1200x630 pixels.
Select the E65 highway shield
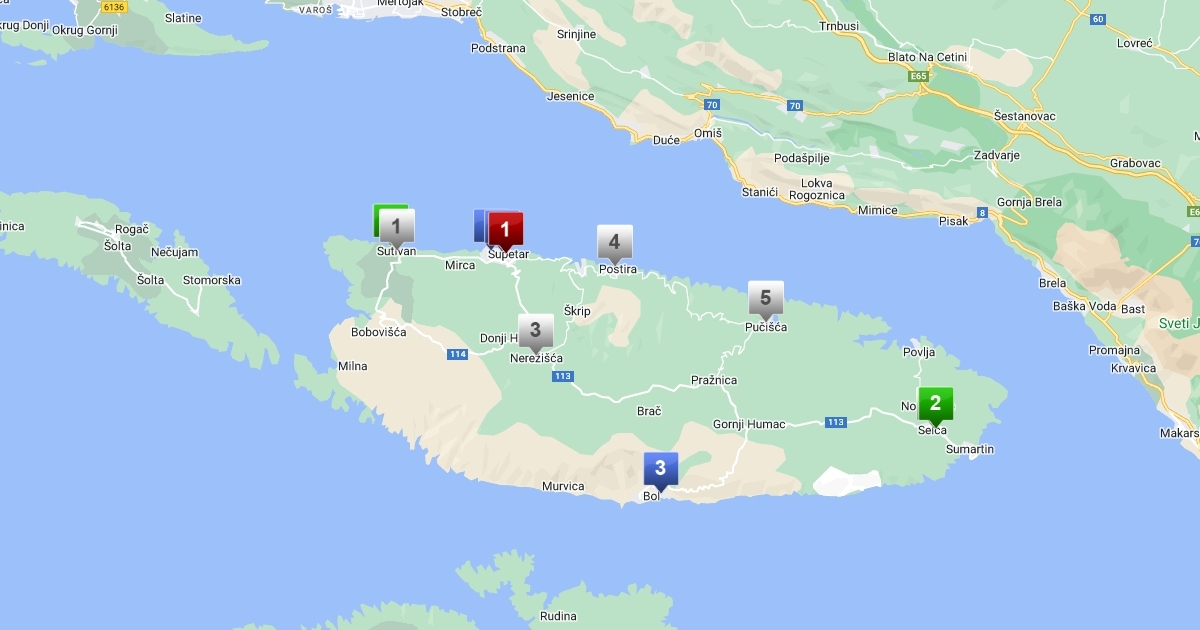[x=919, y=75]
